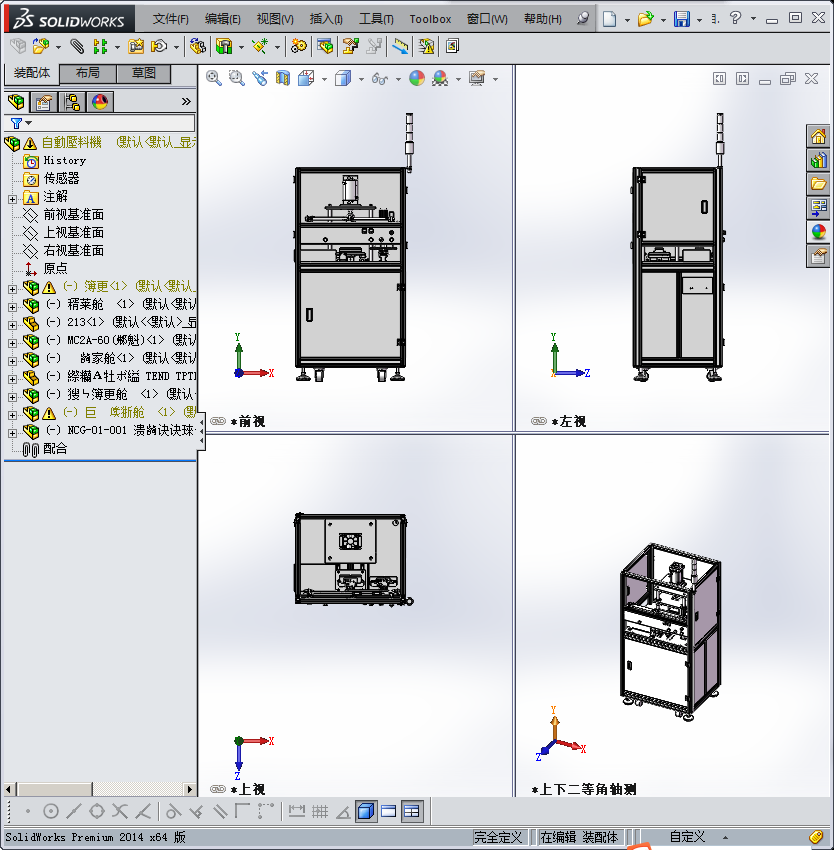The image size is (834, 850).
Task: Switch to the 布局 tab
Action: [87, 73]
